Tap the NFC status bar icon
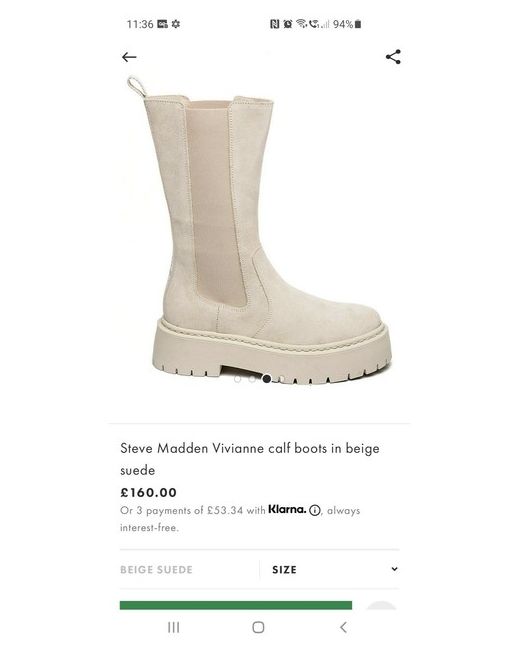 (275, 24)
